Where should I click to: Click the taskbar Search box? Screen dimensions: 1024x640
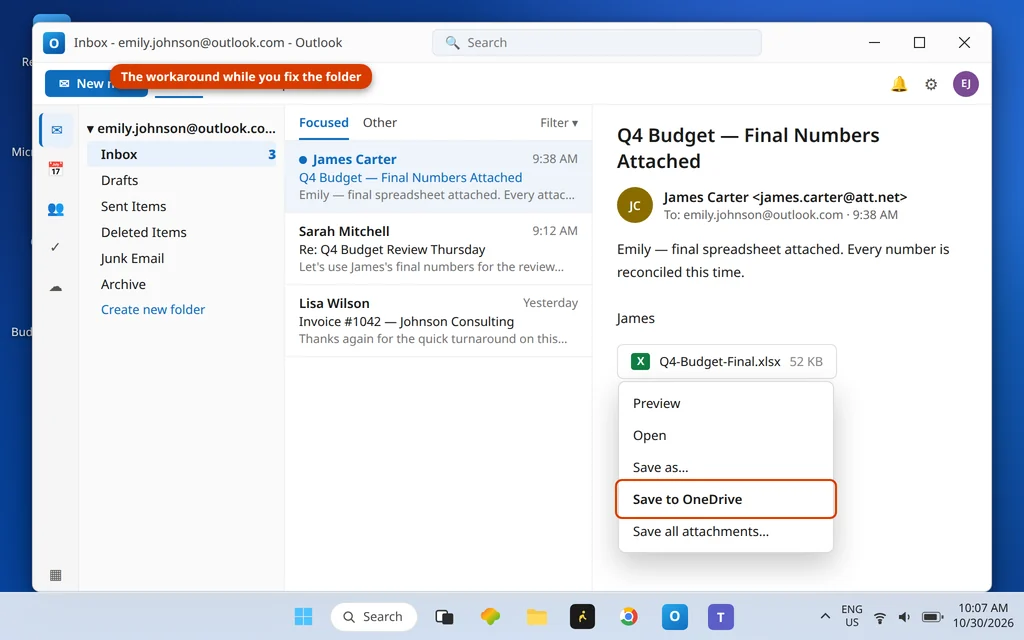pyautogui.click(x=374, y=616)
